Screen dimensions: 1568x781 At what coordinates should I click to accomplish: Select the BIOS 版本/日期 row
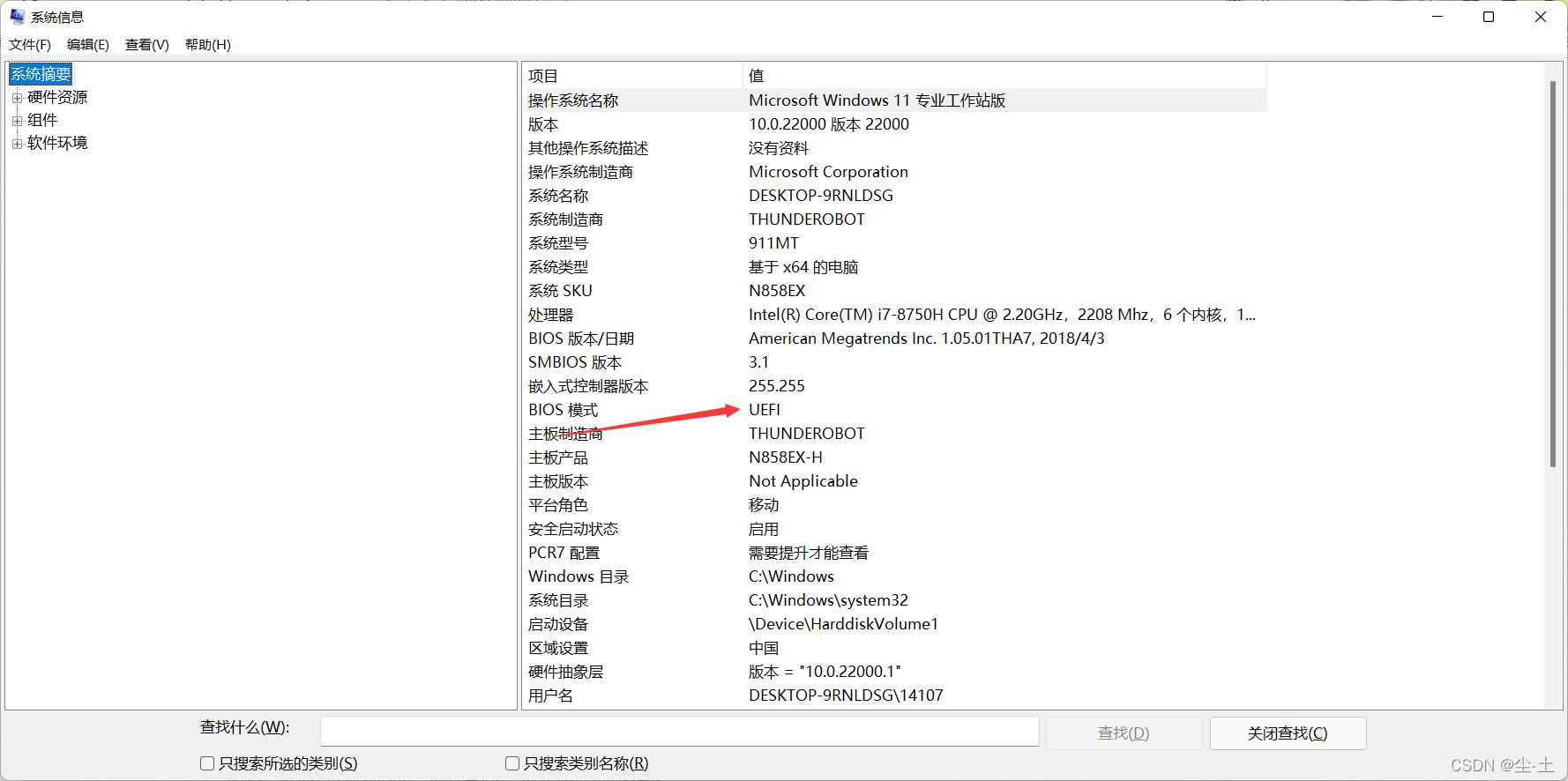895,338
